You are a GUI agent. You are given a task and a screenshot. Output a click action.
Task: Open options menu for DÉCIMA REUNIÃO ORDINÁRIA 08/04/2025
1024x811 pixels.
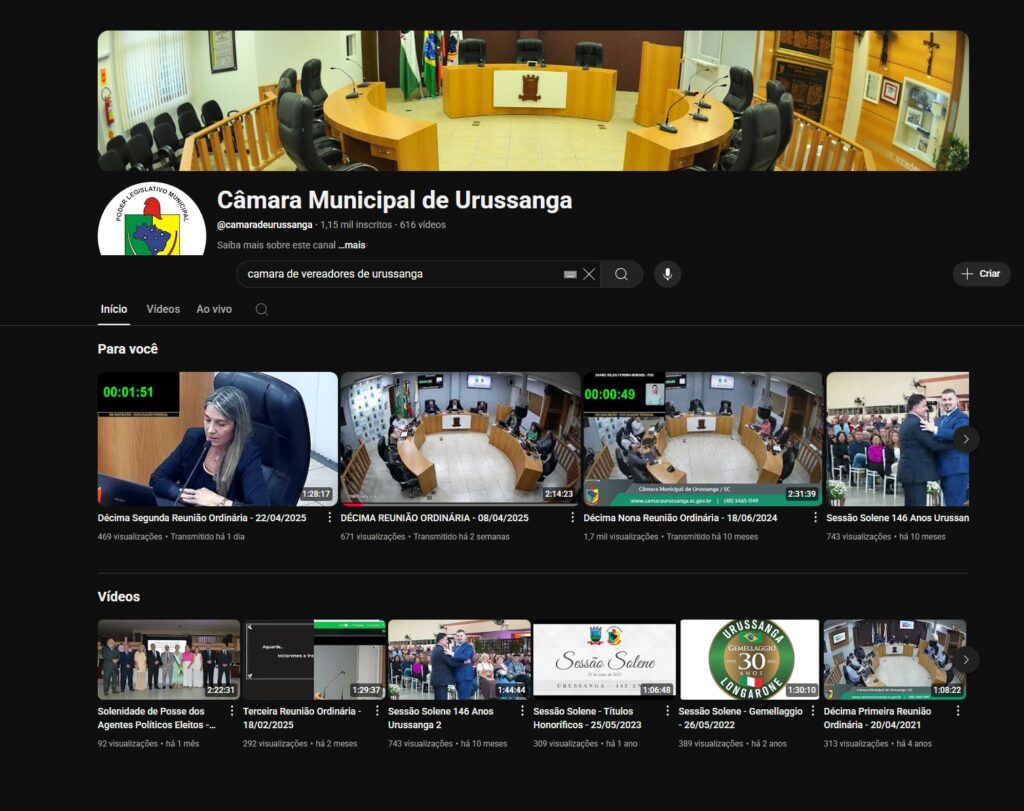pyautogui.click(x=572, y=517)
